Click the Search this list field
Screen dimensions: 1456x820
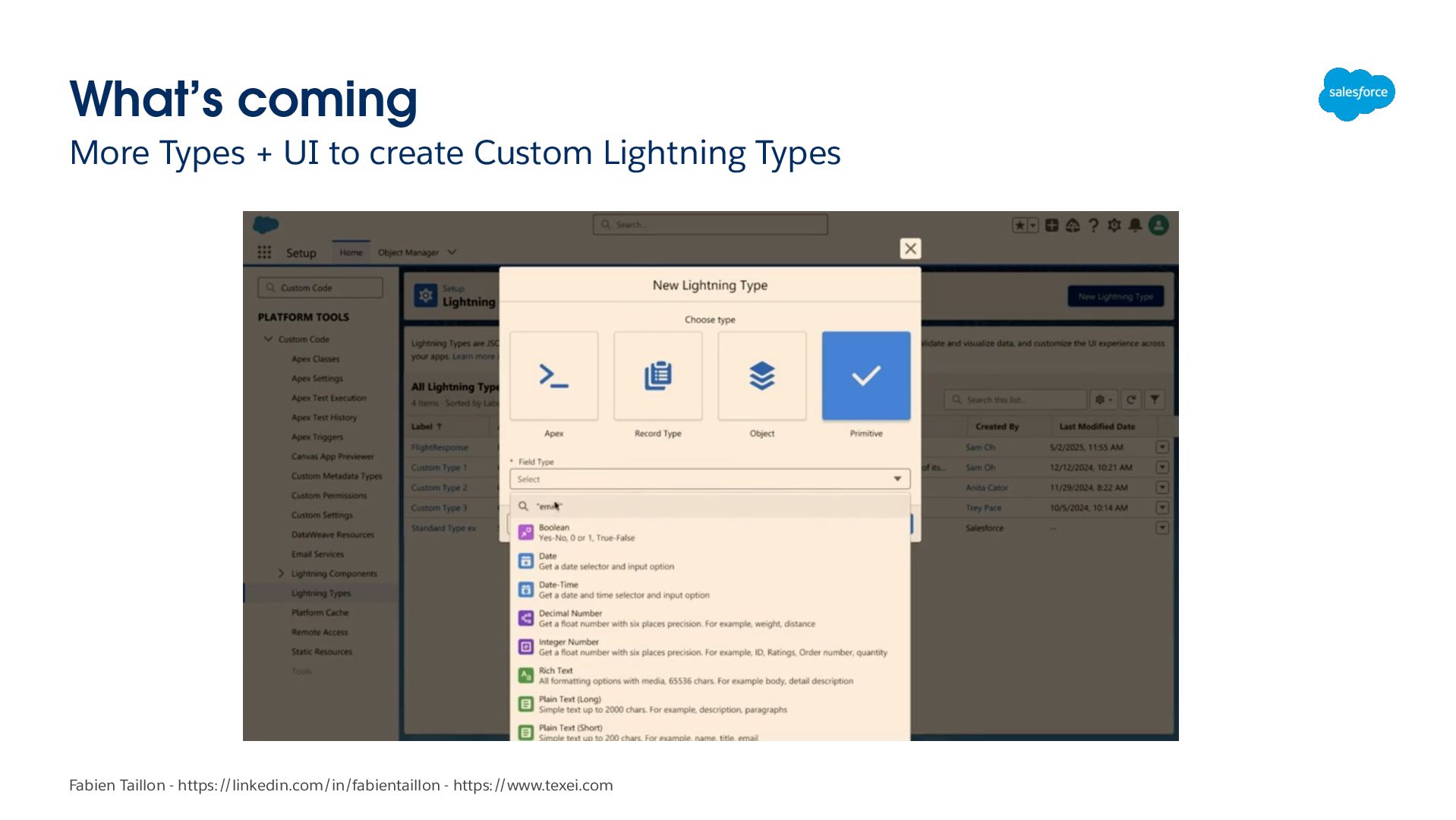pyautogui.click(x=1016, y=399)
